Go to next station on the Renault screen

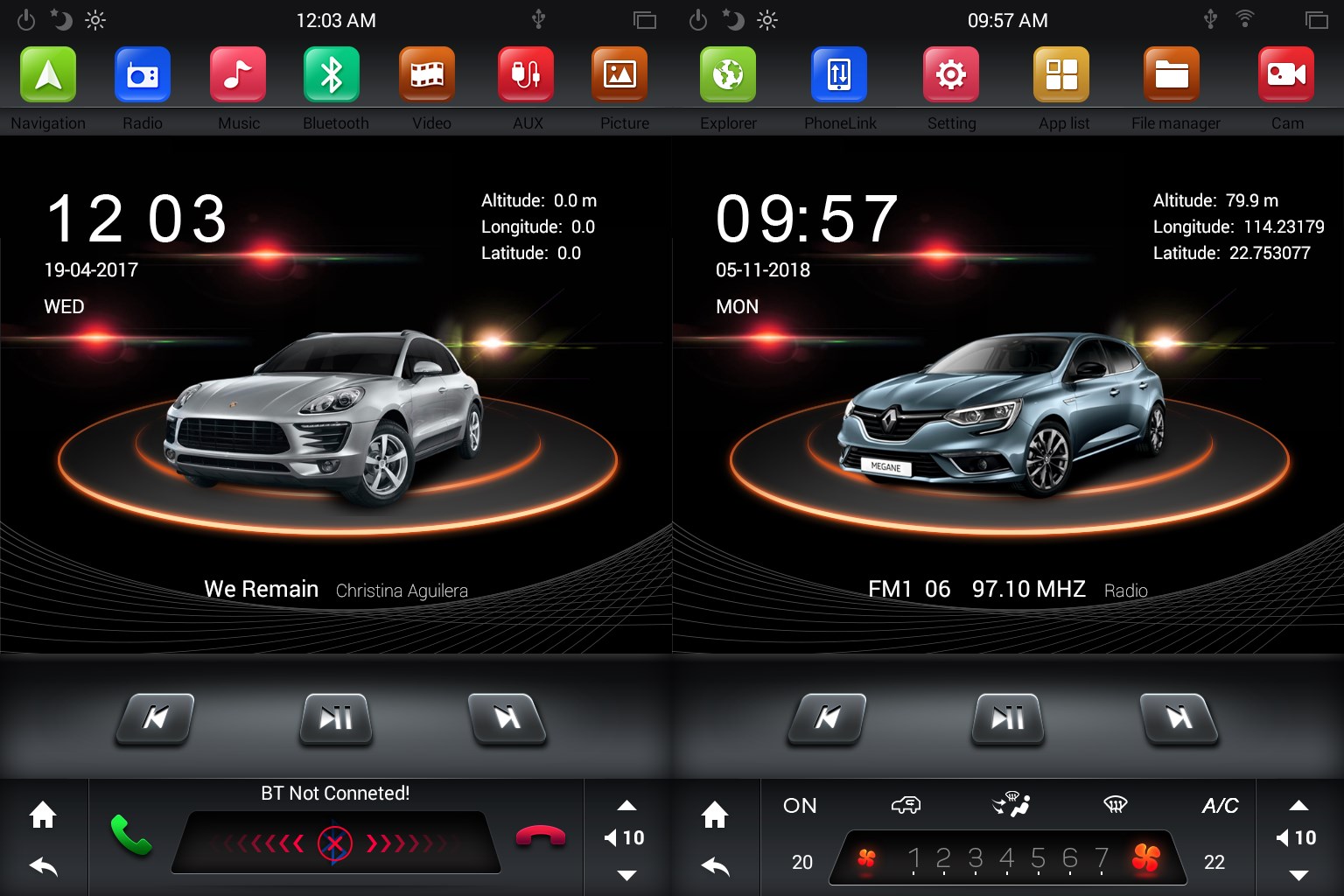pos(1179,719)
